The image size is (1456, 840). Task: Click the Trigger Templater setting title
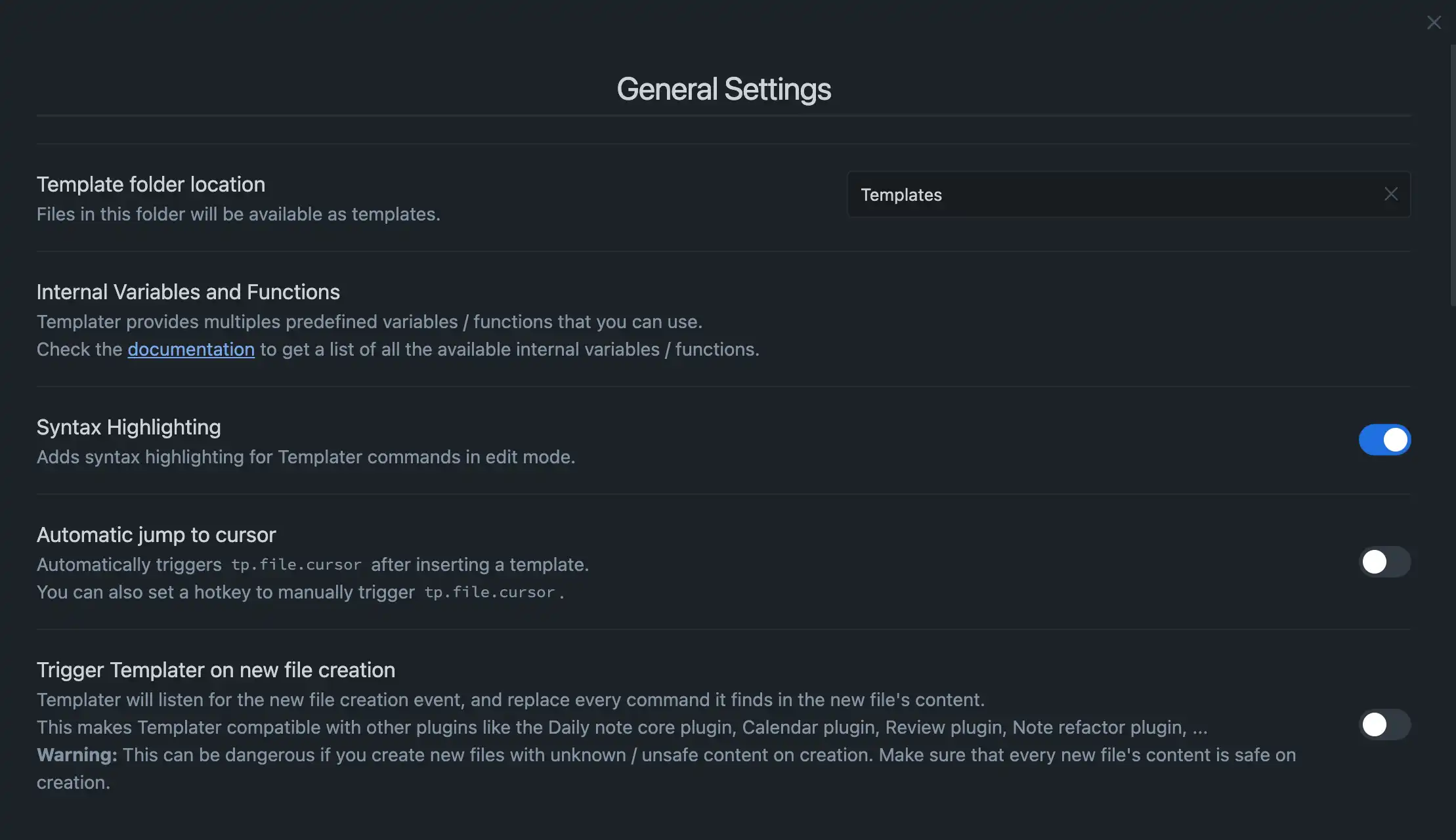[216, 669]
